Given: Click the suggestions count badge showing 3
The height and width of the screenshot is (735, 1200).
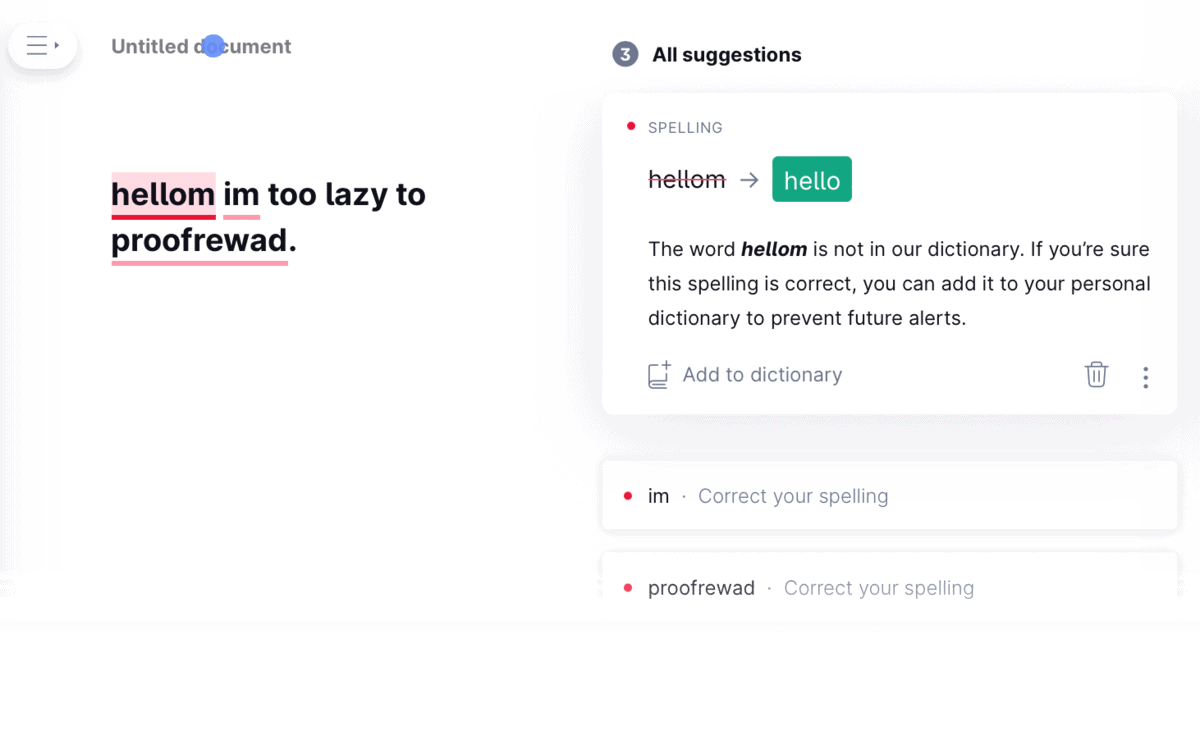Looking at the screenshot, I should 625,54.
